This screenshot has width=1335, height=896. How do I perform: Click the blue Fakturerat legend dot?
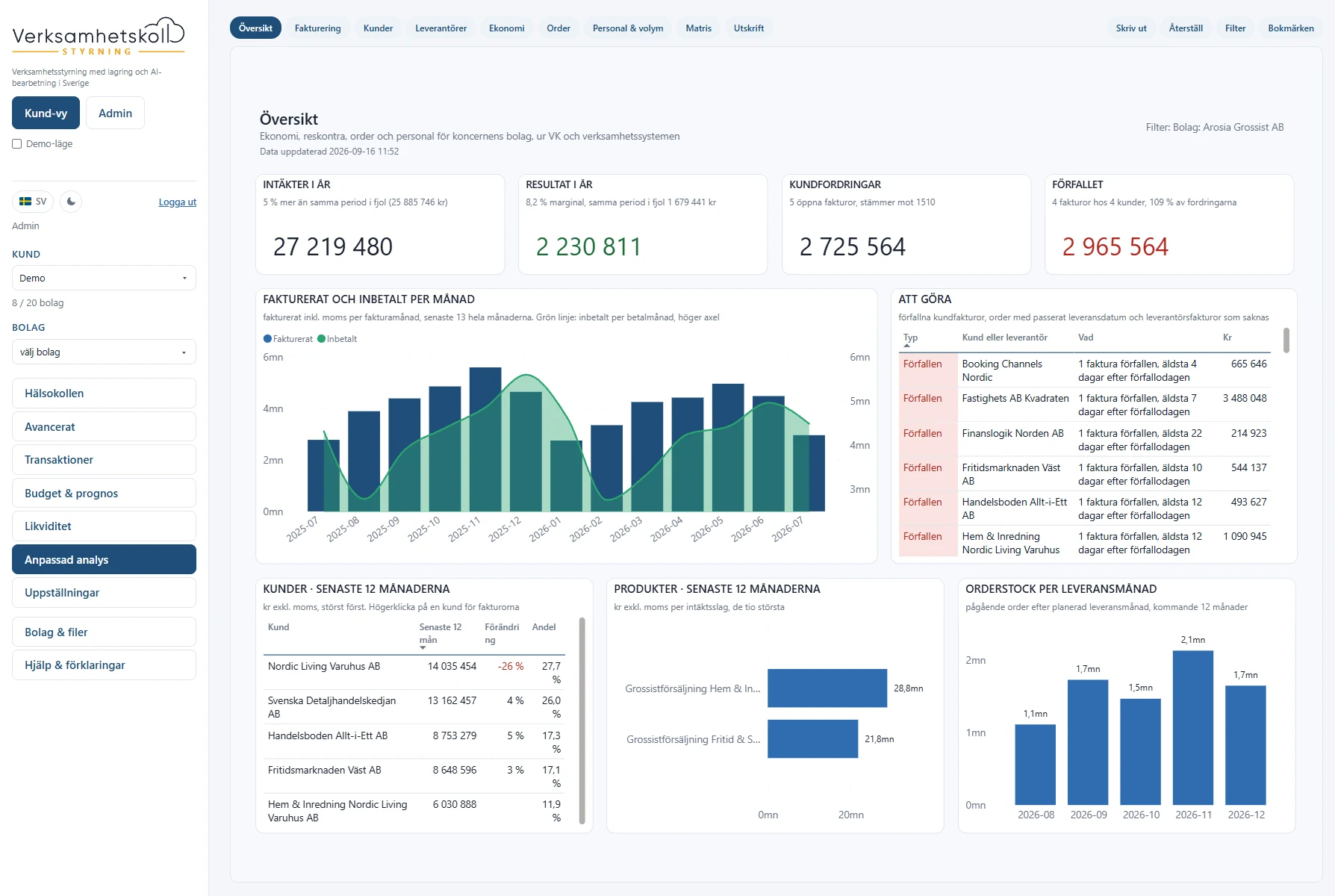click(x=267, y=339)
